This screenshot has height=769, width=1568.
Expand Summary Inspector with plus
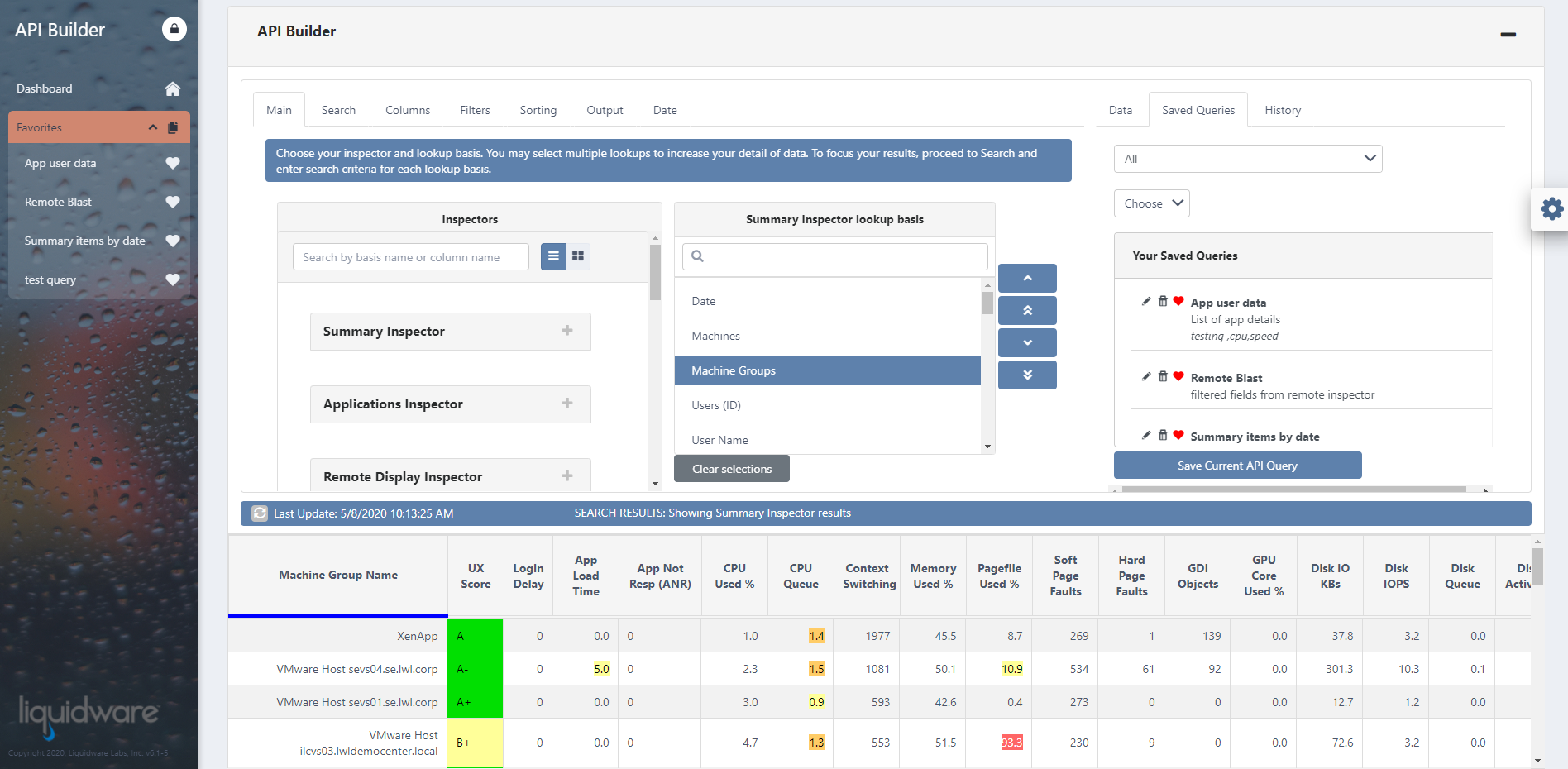[x=567, y=331]
